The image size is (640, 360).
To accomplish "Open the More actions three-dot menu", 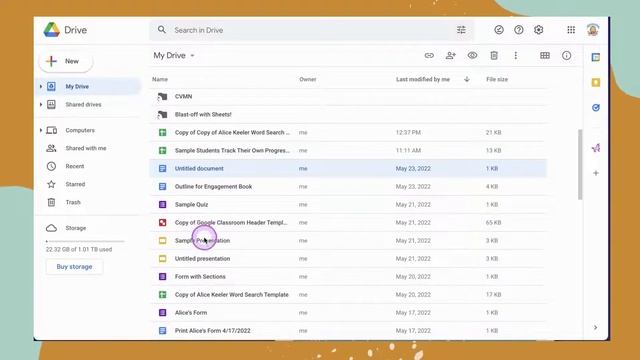I will (x=516, y=56).
